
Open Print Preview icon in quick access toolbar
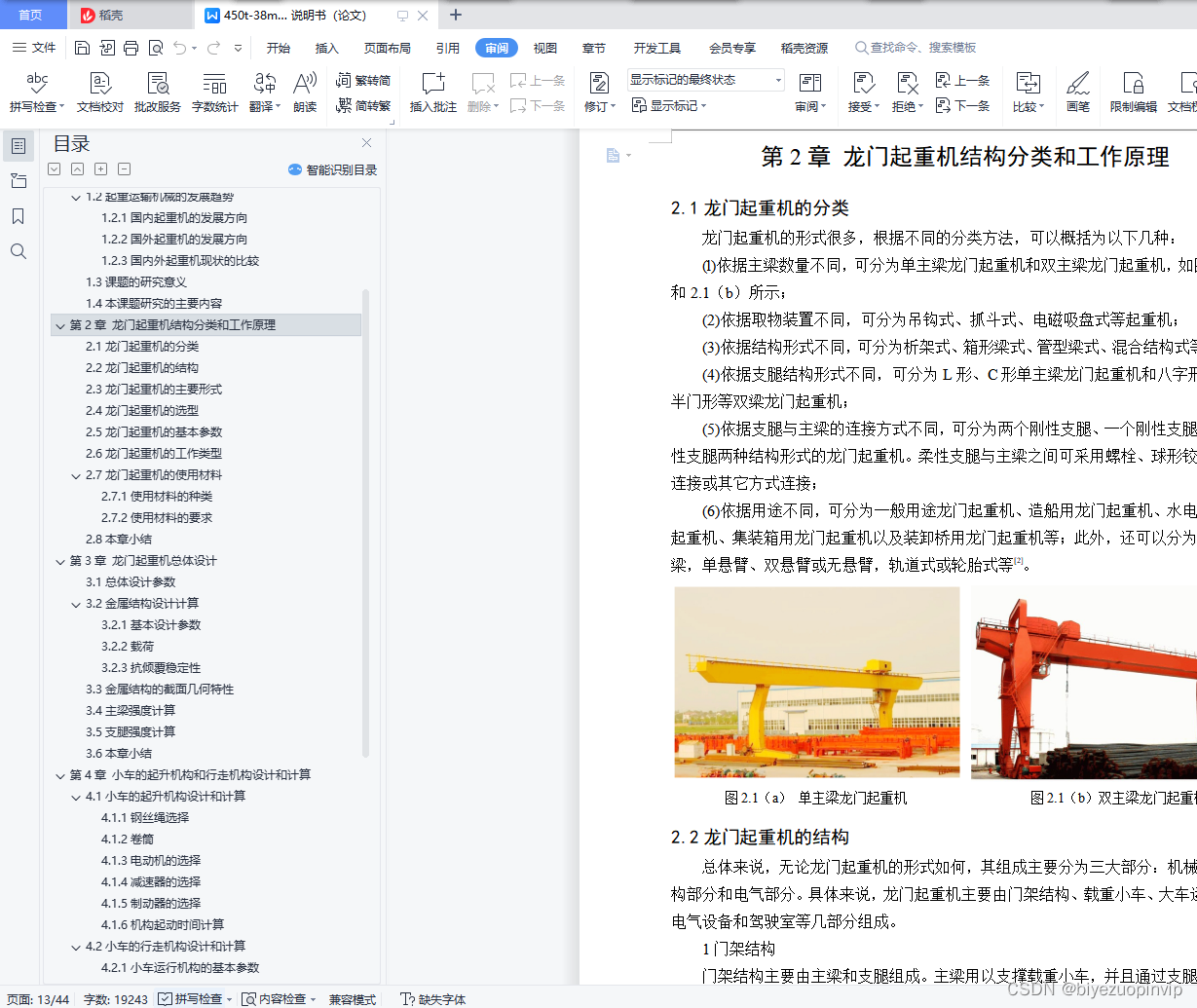click(155, 48)
